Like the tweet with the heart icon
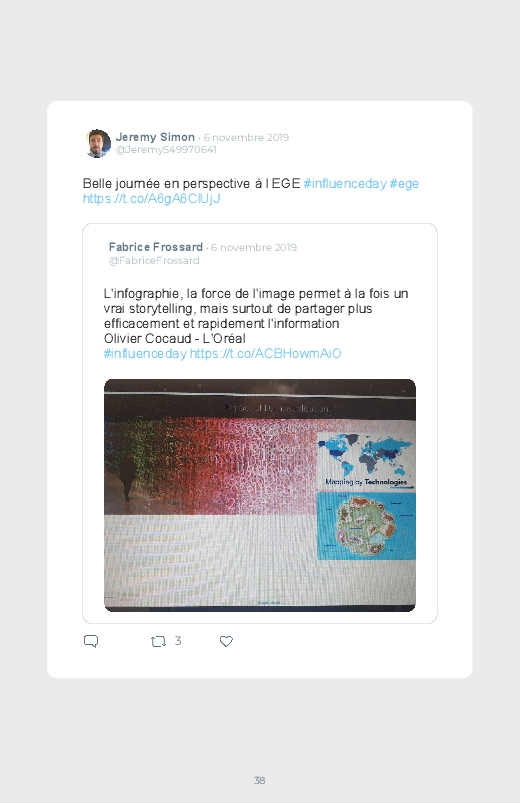This screenshot has width=520, height=803. 226,641
